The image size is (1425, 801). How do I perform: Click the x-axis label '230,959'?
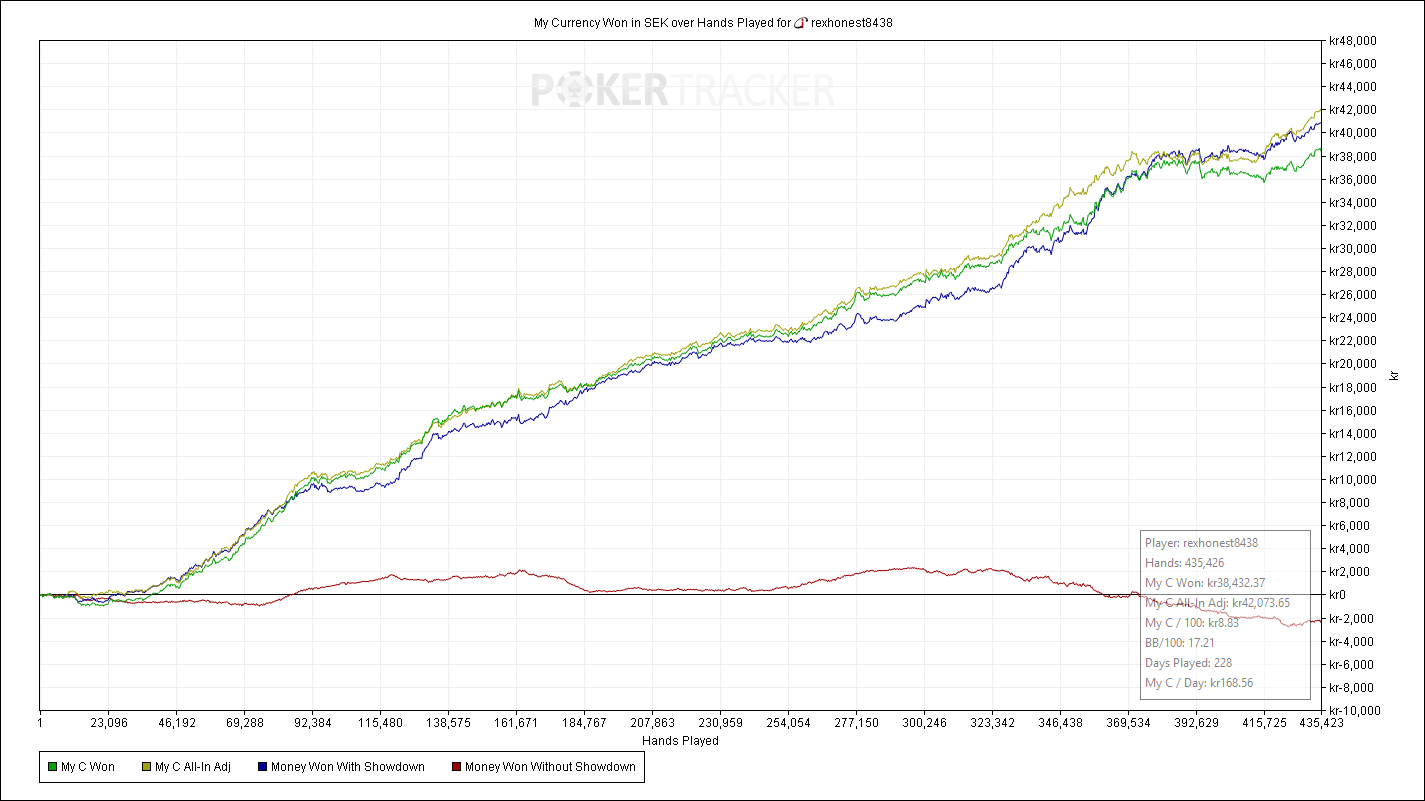click(x=721, y=722)
